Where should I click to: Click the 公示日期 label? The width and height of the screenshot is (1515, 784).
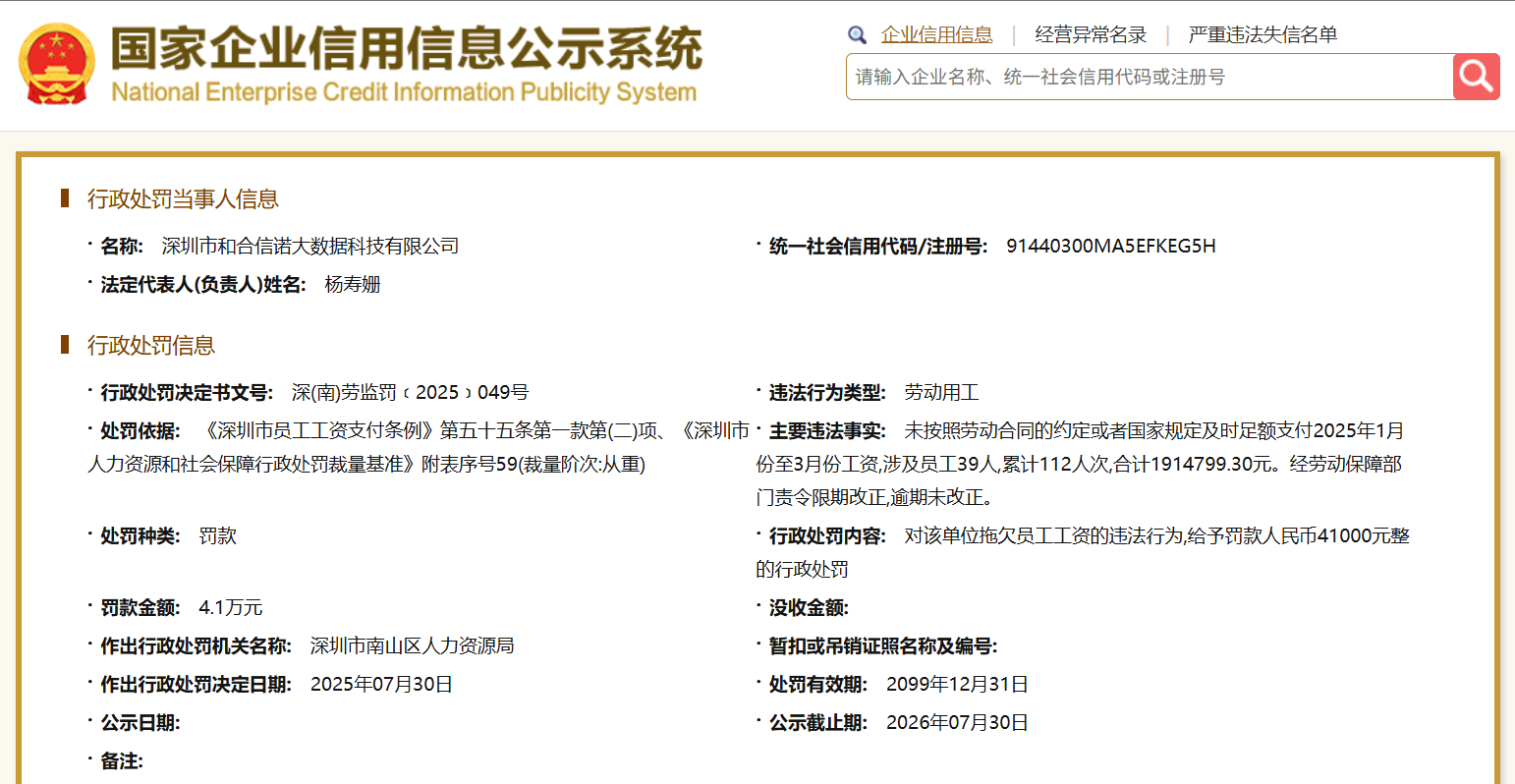(140, 722)
